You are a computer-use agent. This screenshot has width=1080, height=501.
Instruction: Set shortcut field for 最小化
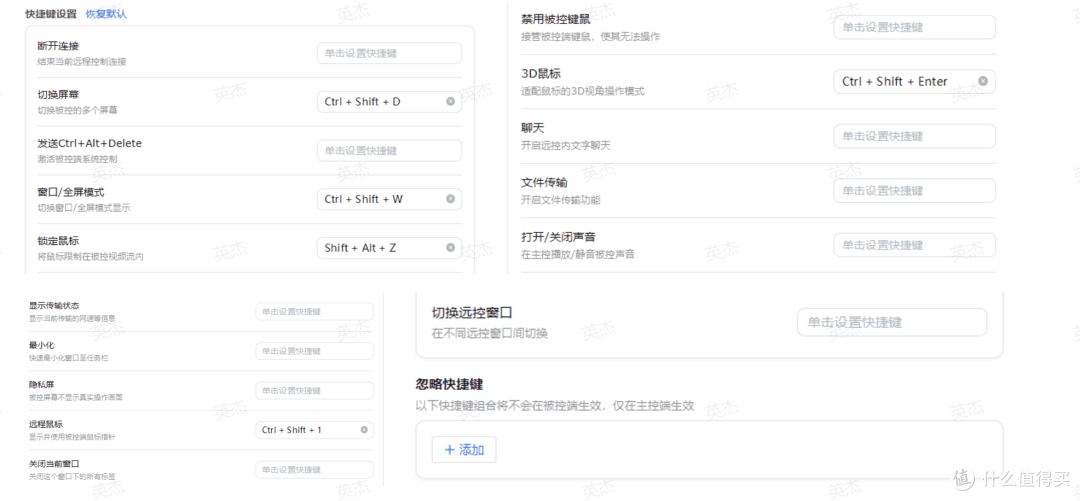click(x=315, y=351)
